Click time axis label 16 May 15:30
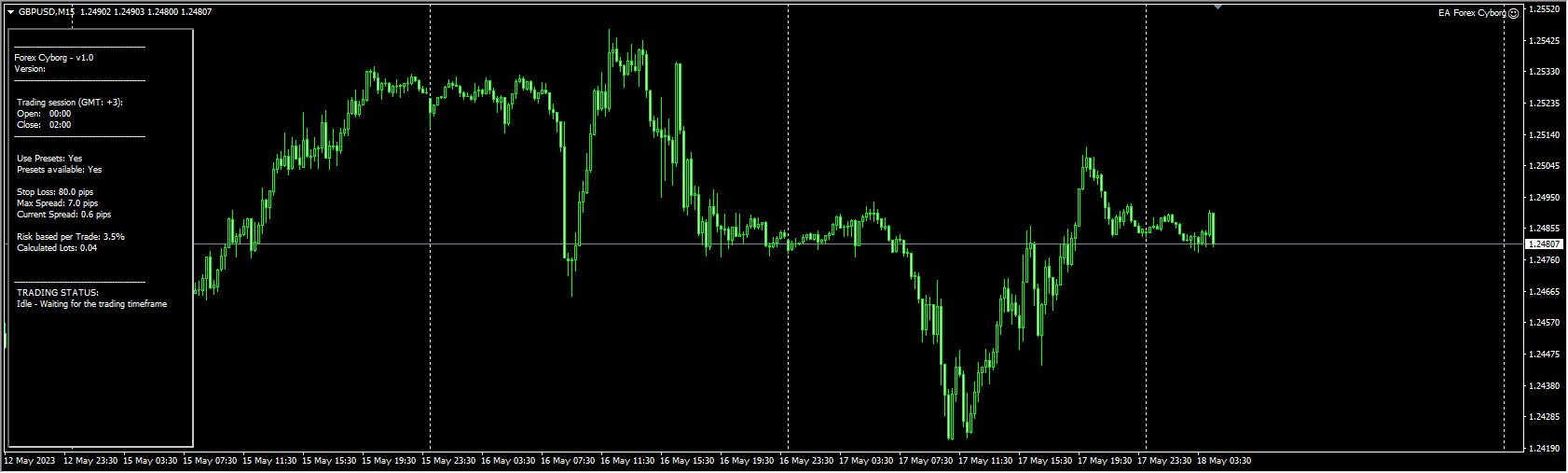The width and height of the screenshot is (1568, 473). point(687,461)
